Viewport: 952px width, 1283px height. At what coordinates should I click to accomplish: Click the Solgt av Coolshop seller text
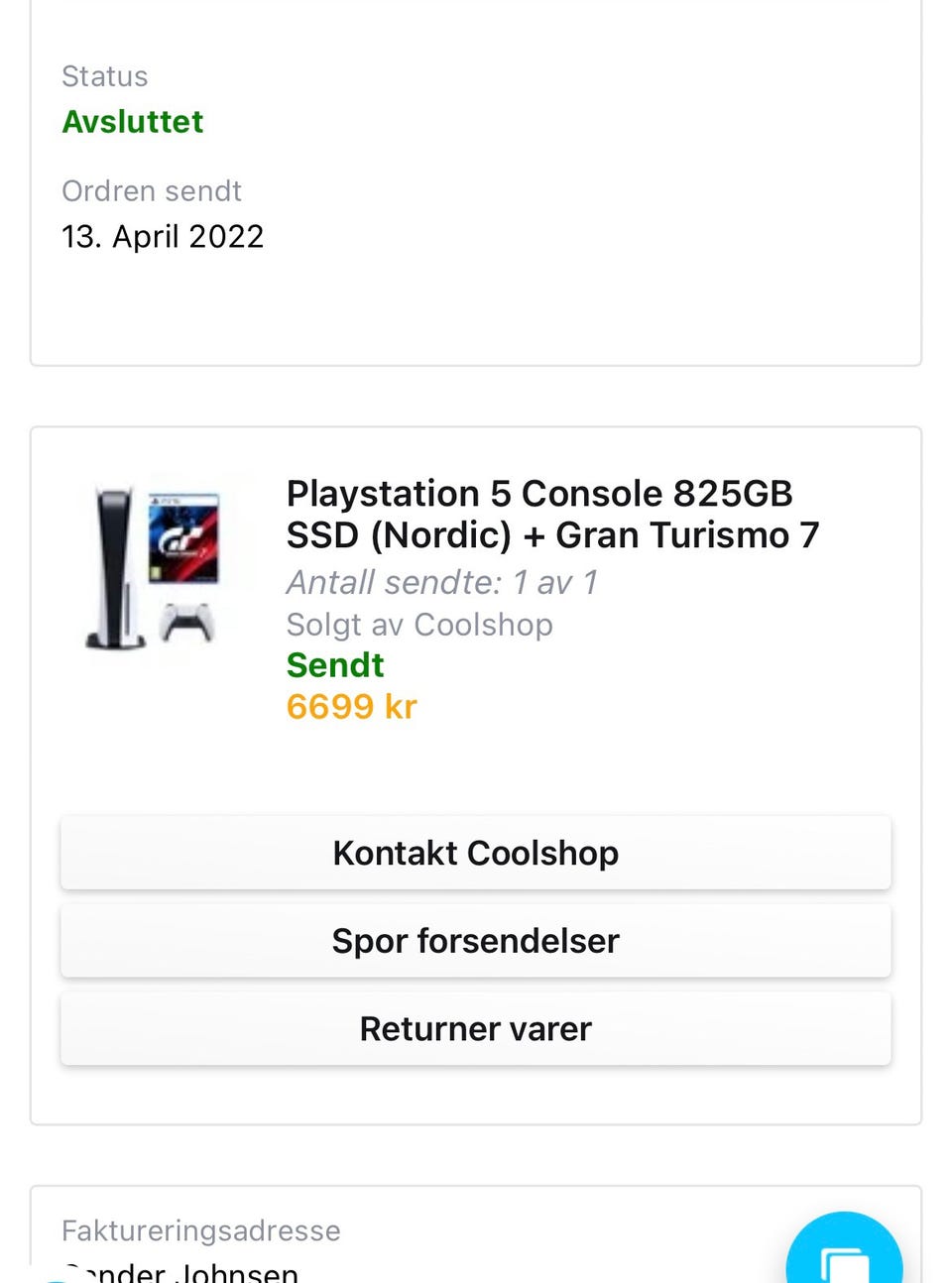(x=419, y=625)
